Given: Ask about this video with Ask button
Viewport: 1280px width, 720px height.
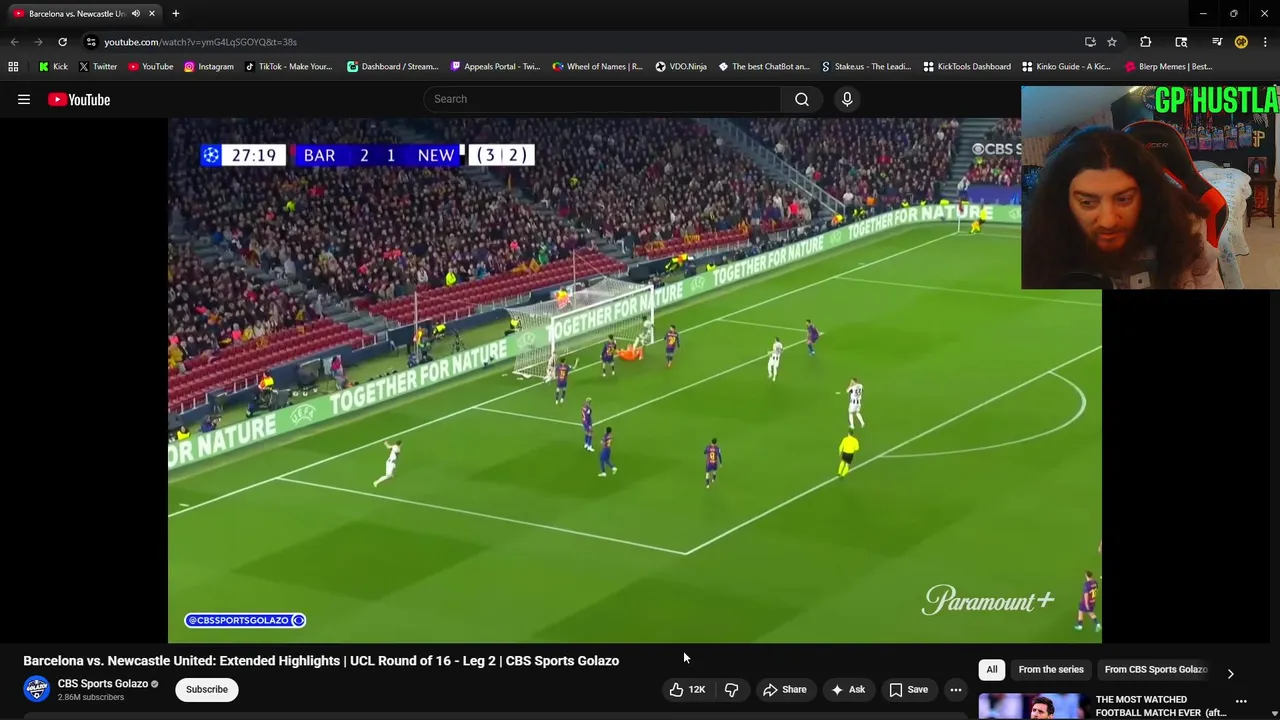Looking at the screenshot, I should (x=848, y=689).
